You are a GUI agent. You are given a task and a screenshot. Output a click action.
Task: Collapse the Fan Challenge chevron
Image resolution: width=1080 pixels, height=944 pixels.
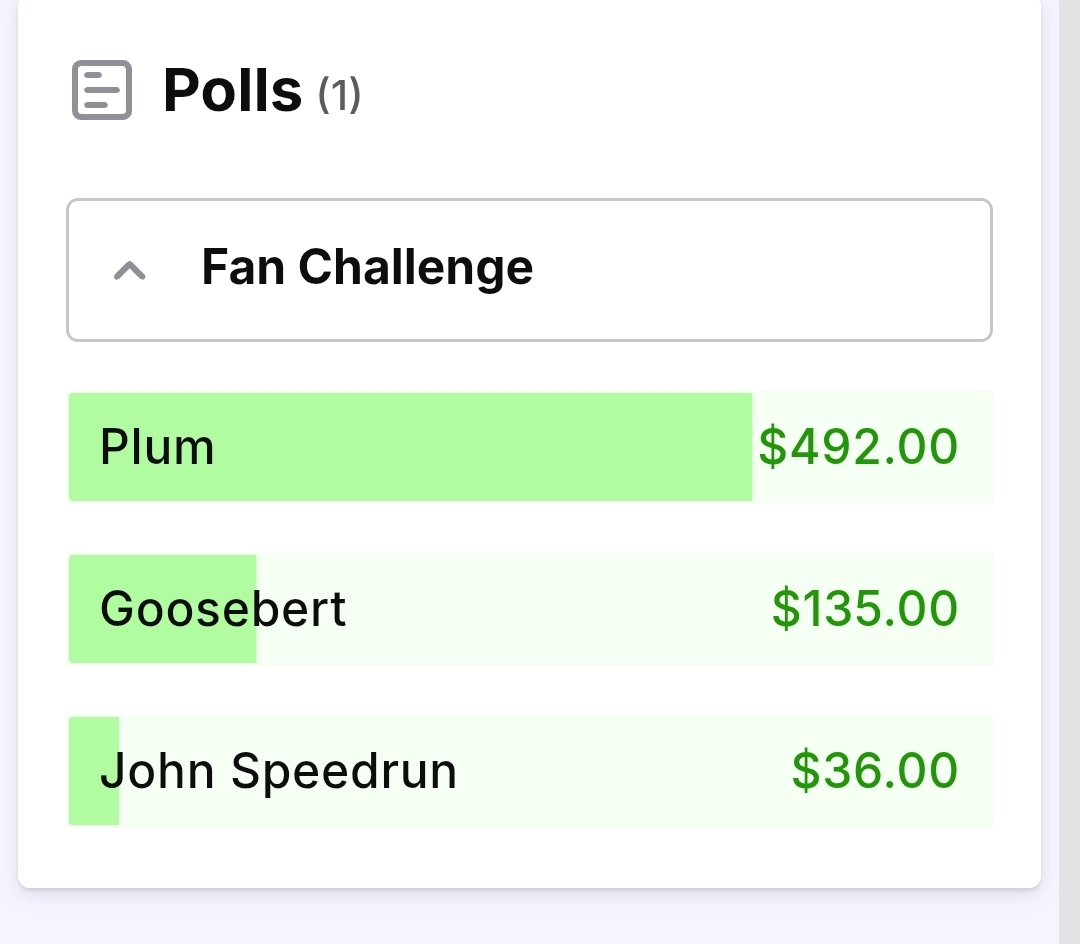coord(129,271)
